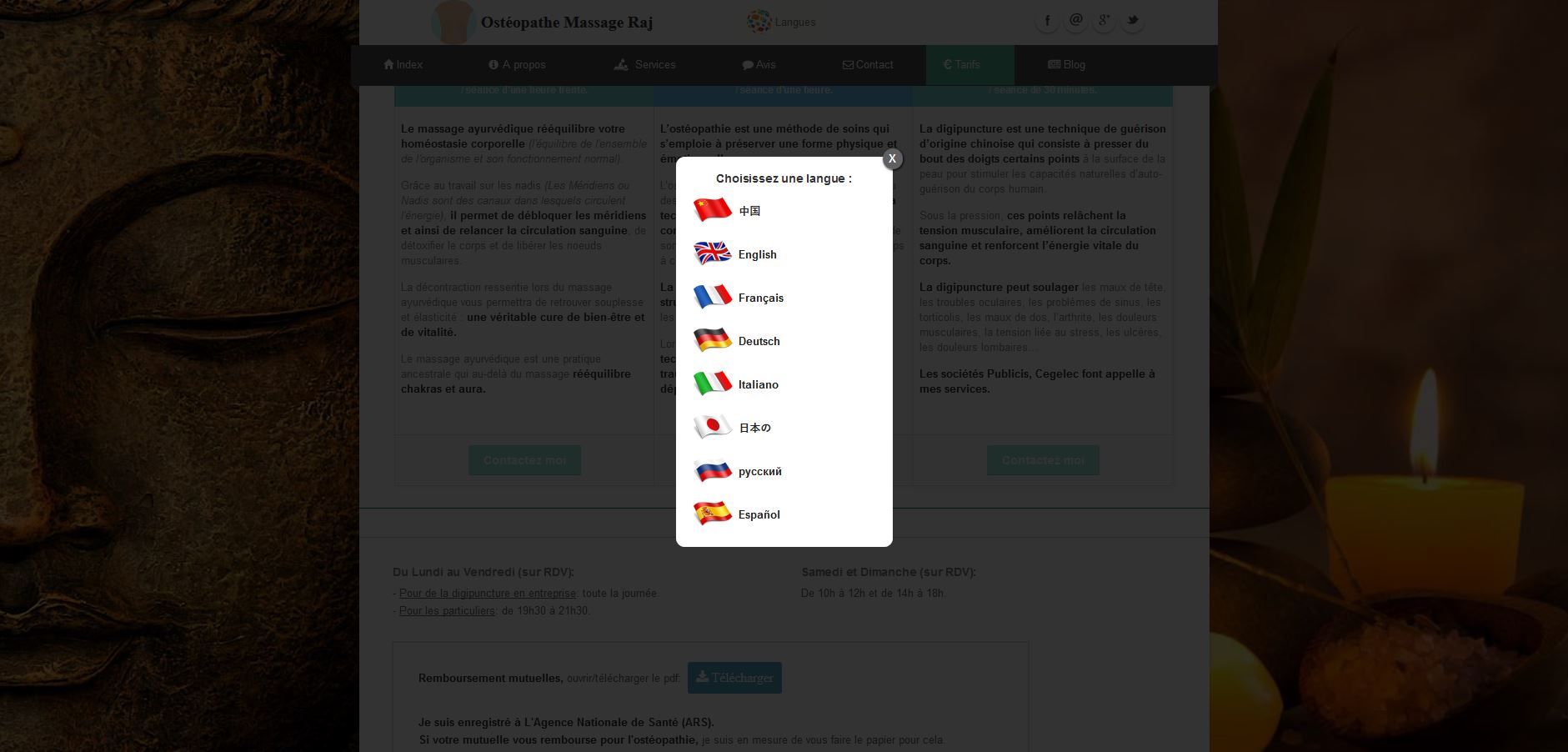
Task: Open the Facebook social icon
Action: pyautogui.click(x=1047, y=21)
